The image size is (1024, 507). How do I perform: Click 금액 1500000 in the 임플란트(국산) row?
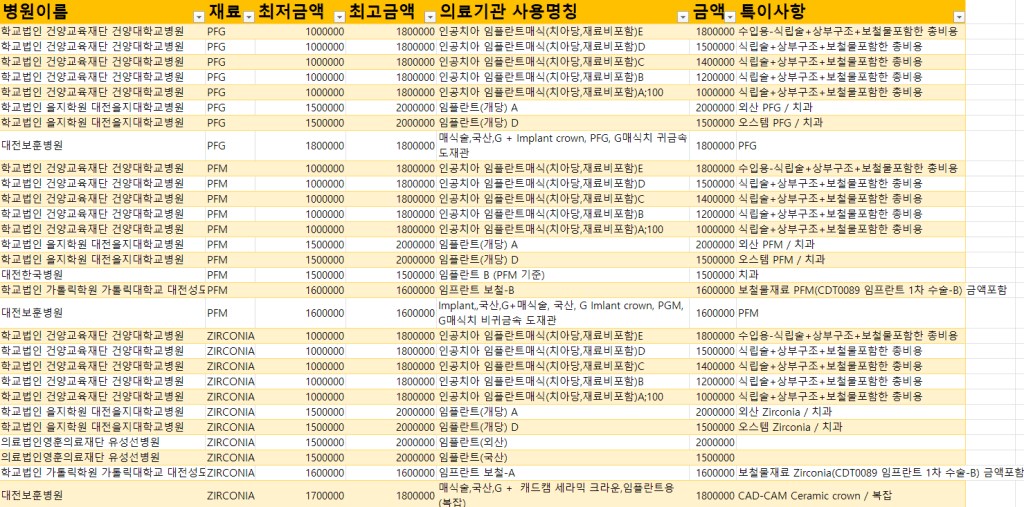[x=715, y=457]
